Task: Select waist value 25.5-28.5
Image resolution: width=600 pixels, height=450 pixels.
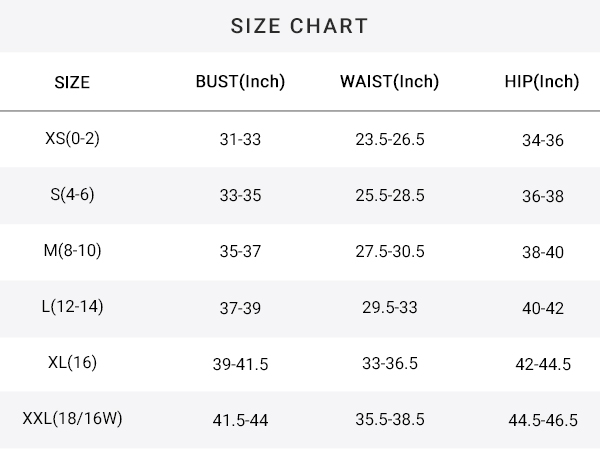Action: pos(390,196)
